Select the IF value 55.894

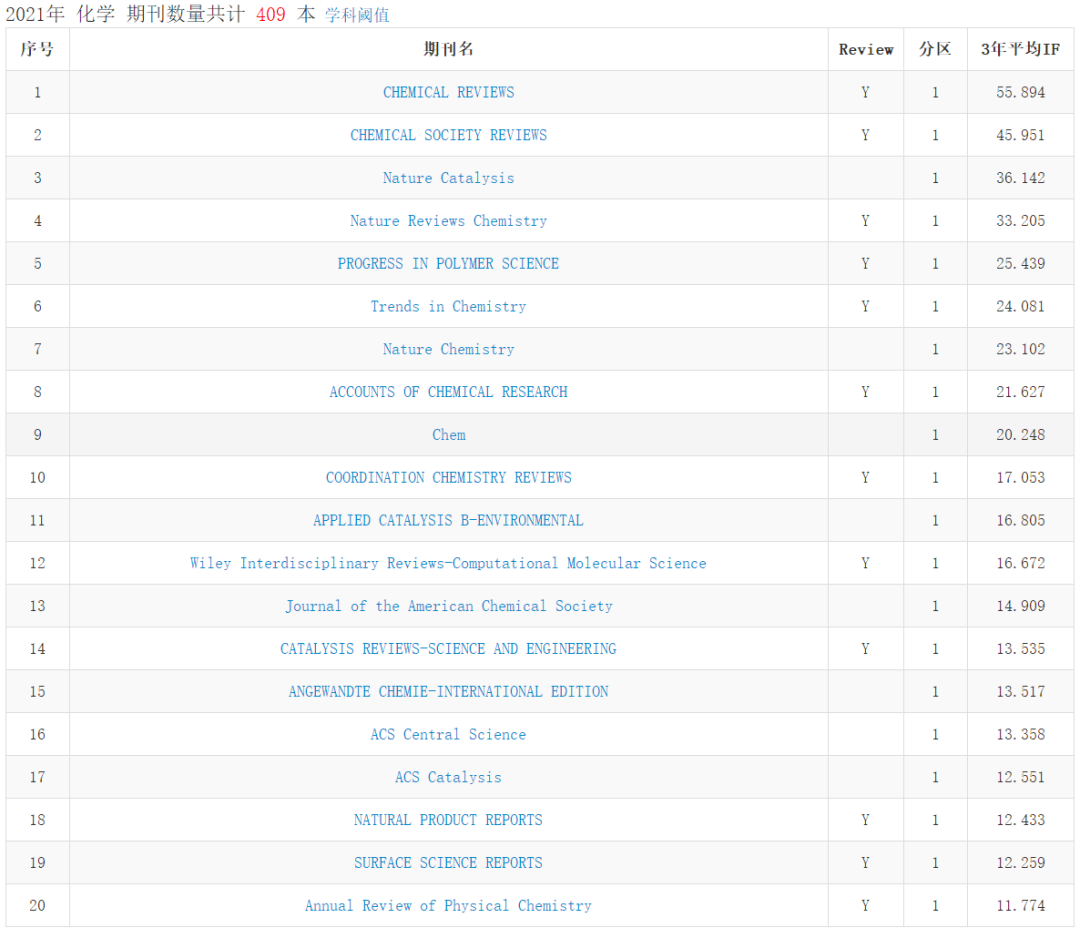[1021, 92]
